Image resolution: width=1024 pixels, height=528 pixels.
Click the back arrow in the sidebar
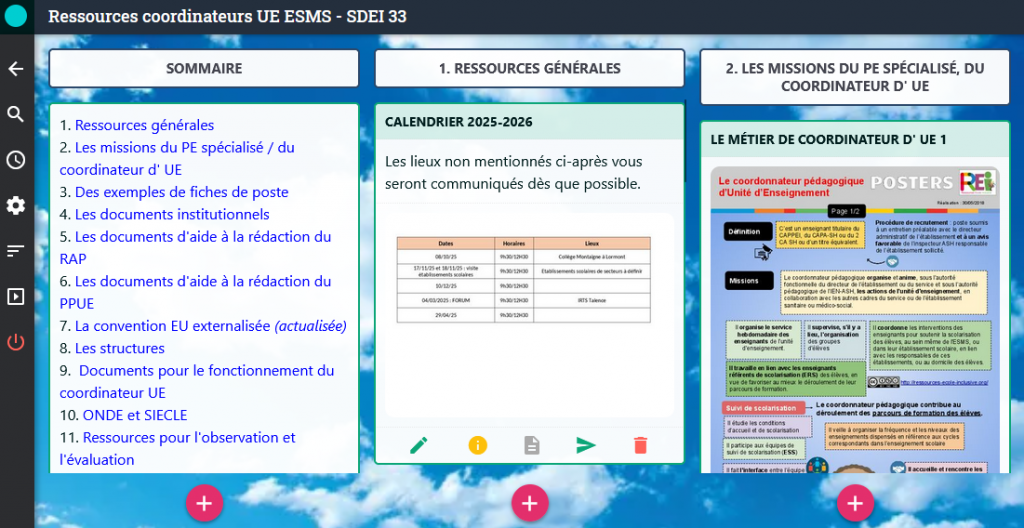(16, 69)
